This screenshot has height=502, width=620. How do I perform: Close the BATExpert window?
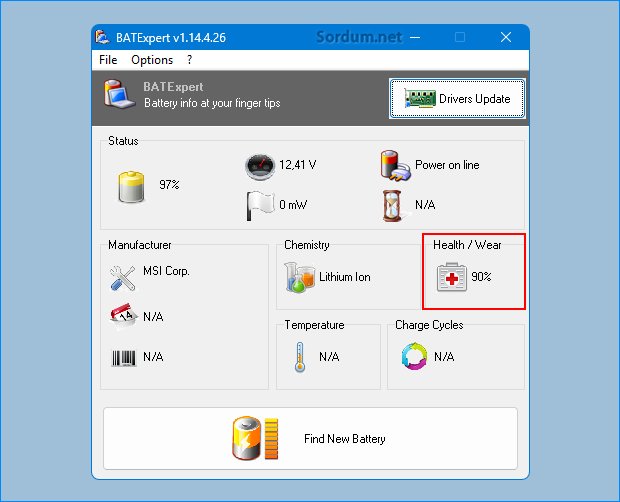506,37
